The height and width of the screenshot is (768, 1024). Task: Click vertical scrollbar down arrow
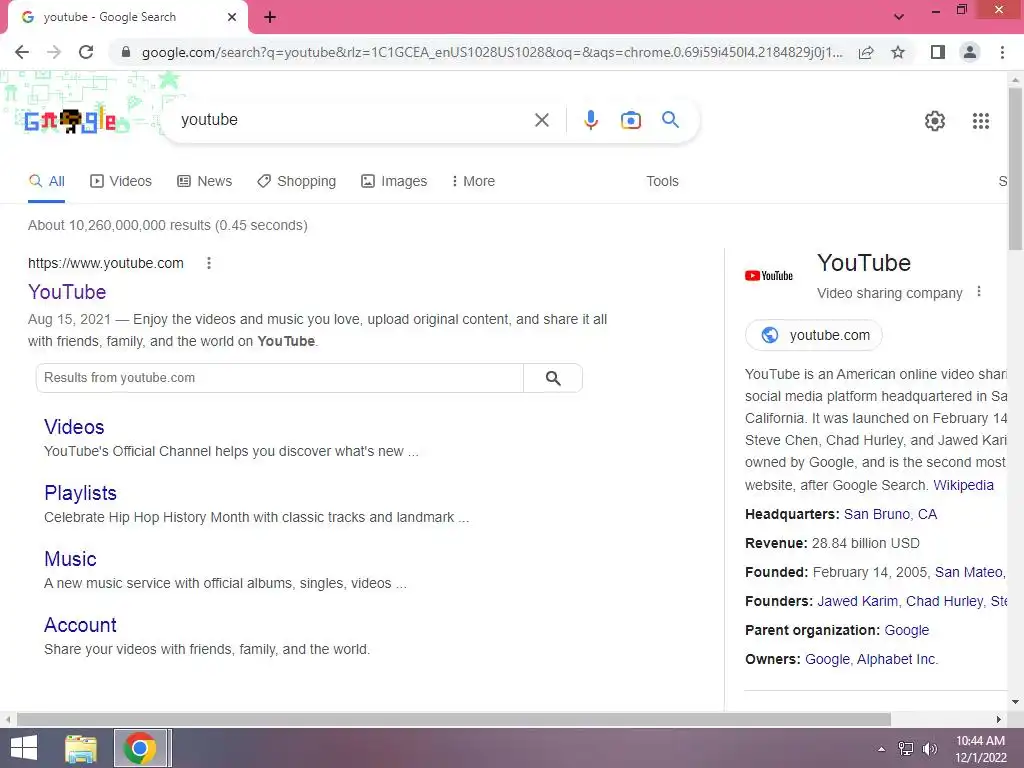point(1015,702)
